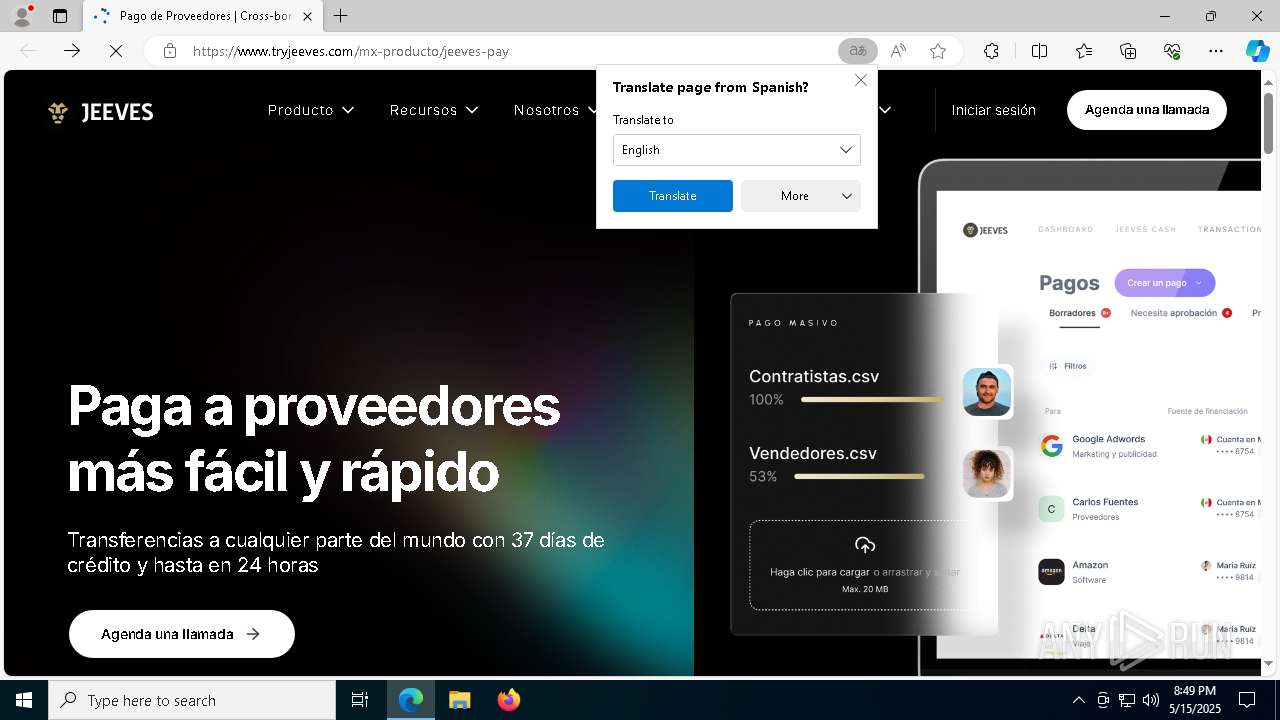
Task: Click the translate icon in address bar
Action: pos(858,51)
